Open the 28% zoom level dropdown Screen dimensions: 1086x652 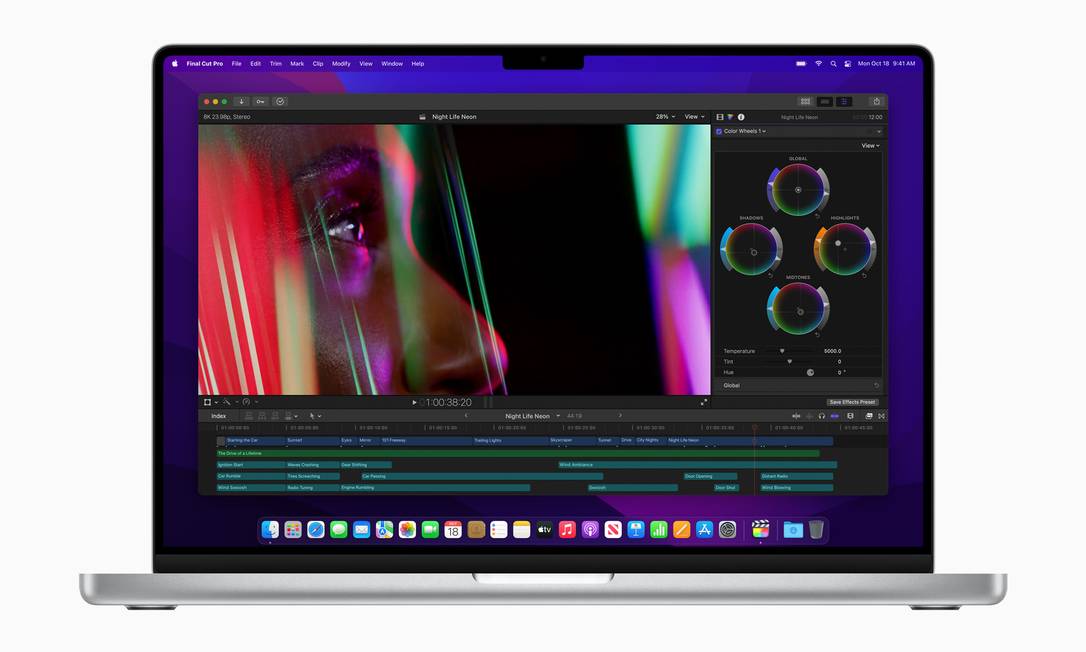coord(665,117)
